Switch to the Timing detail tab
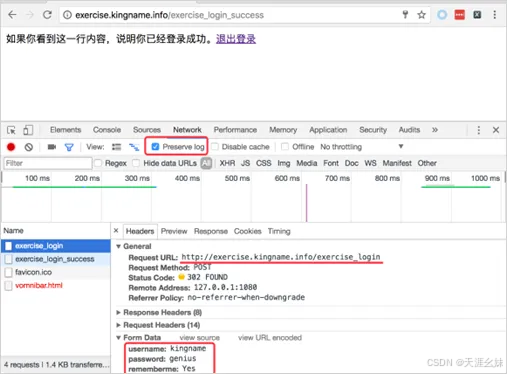 pos(279,231)
